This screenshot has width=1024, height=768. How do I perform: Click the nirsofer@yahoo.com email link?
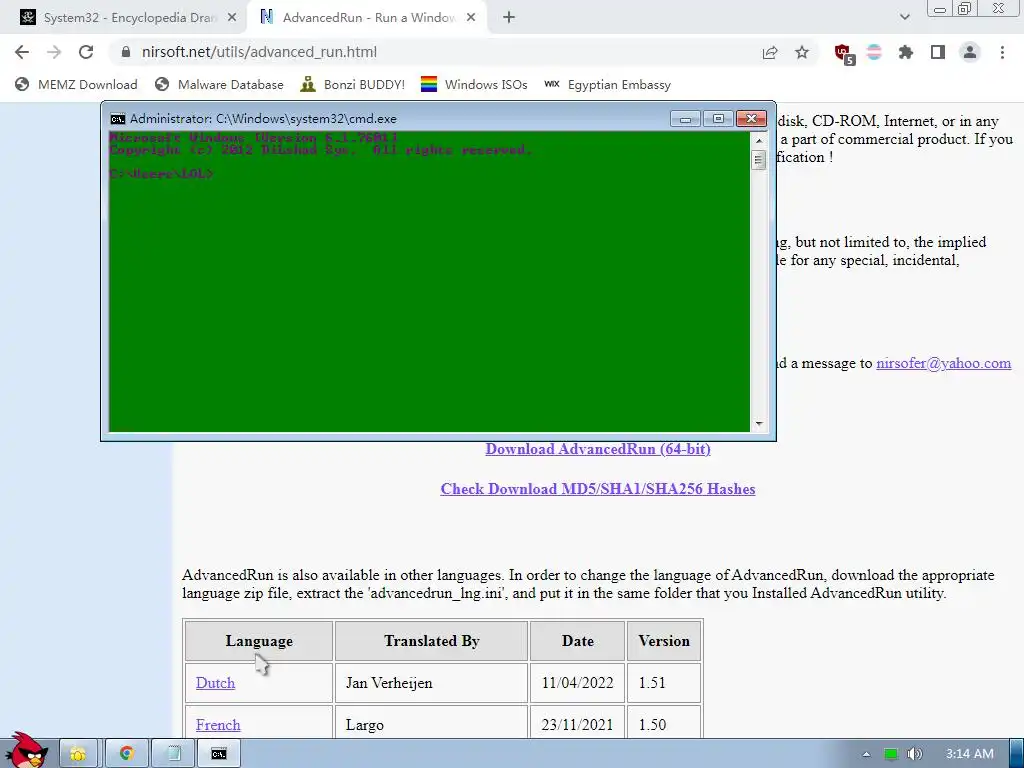[943, 363]
